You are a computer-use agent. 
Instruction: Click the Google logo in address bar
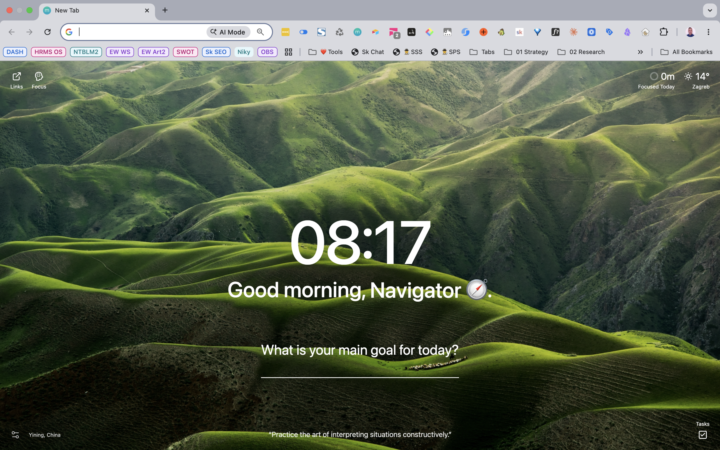coord(69,32)
